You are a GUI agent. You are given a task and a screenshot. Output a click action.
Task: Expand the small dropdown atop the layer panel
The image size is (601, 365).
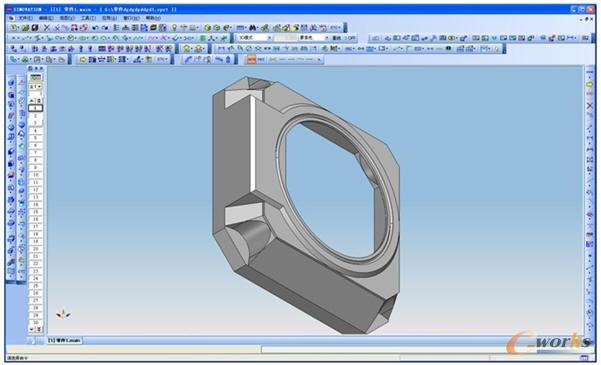(35, 87)
